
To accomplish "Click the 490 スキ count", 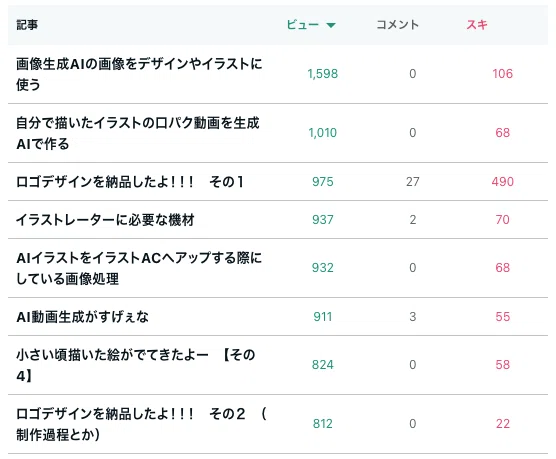I will click(x=502, y=182).
